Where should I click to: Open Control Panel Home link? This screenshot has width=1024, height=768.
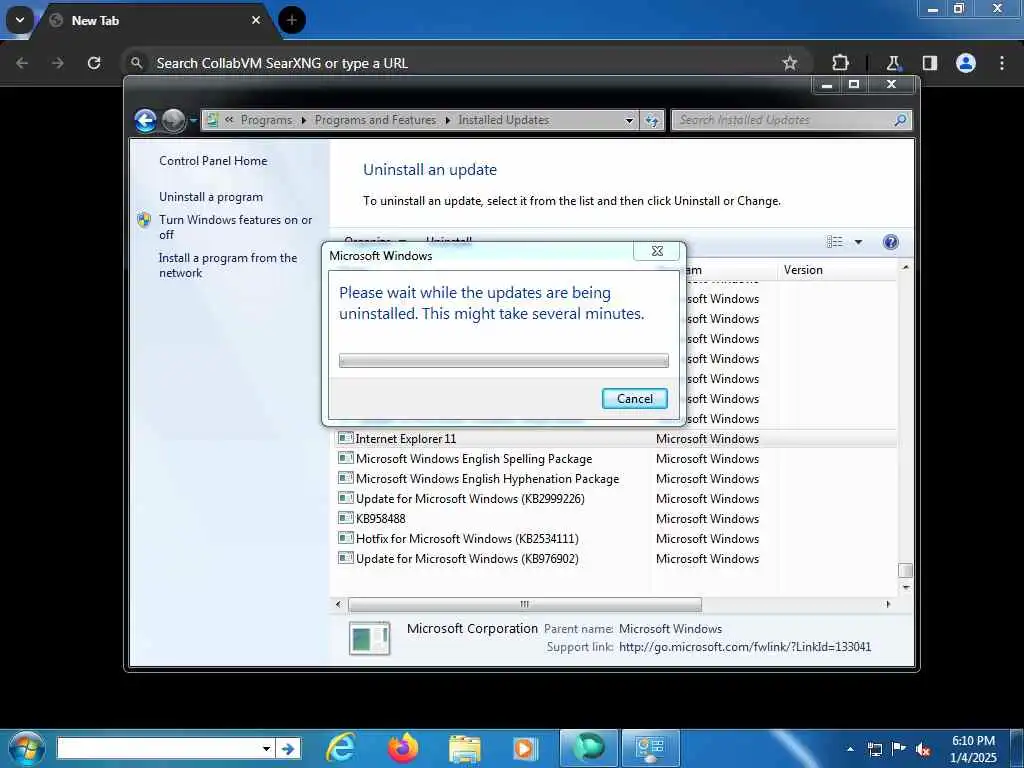tap(213, 161)
